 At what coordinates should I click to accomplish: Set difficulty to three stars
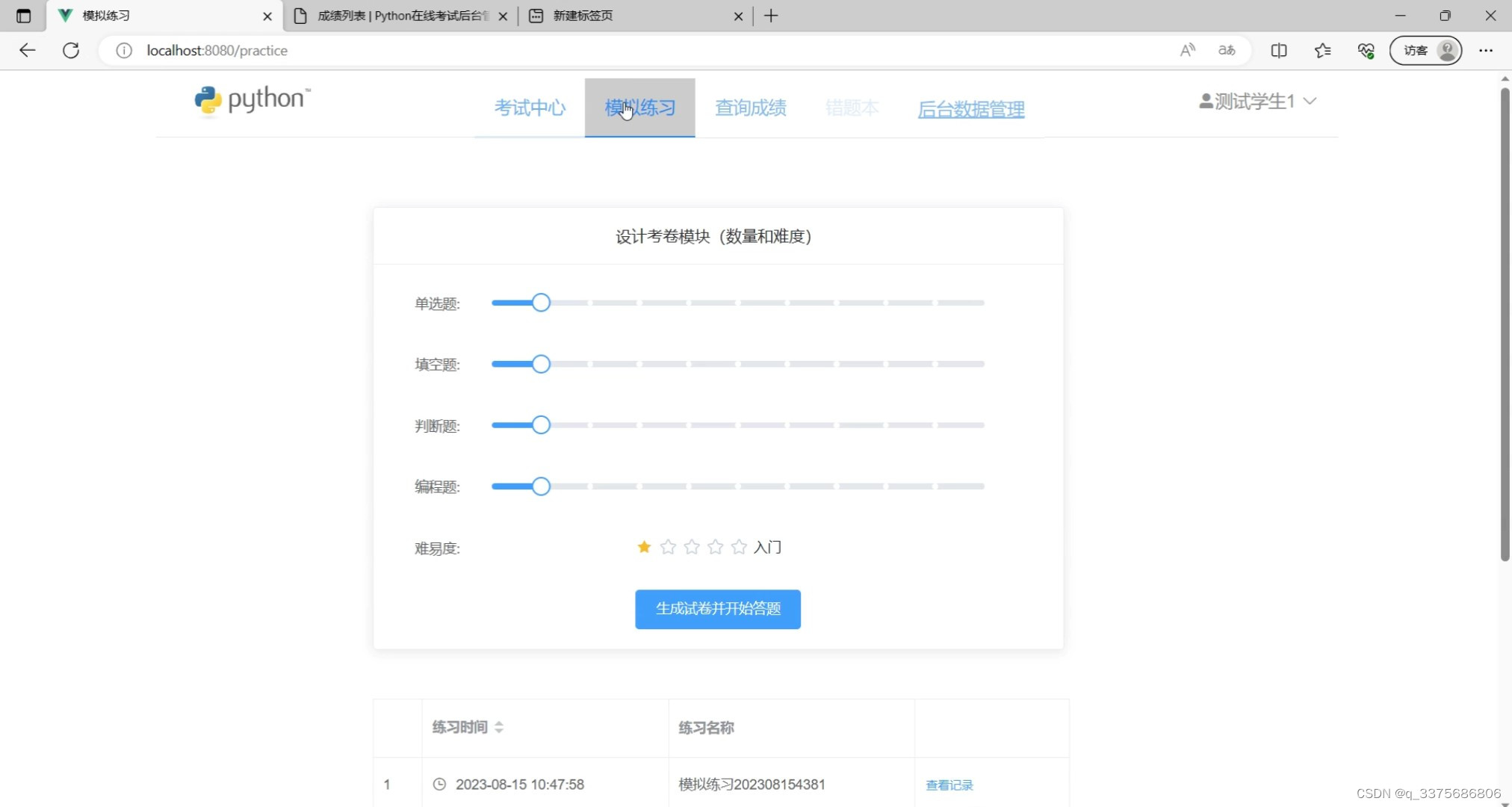692,547
